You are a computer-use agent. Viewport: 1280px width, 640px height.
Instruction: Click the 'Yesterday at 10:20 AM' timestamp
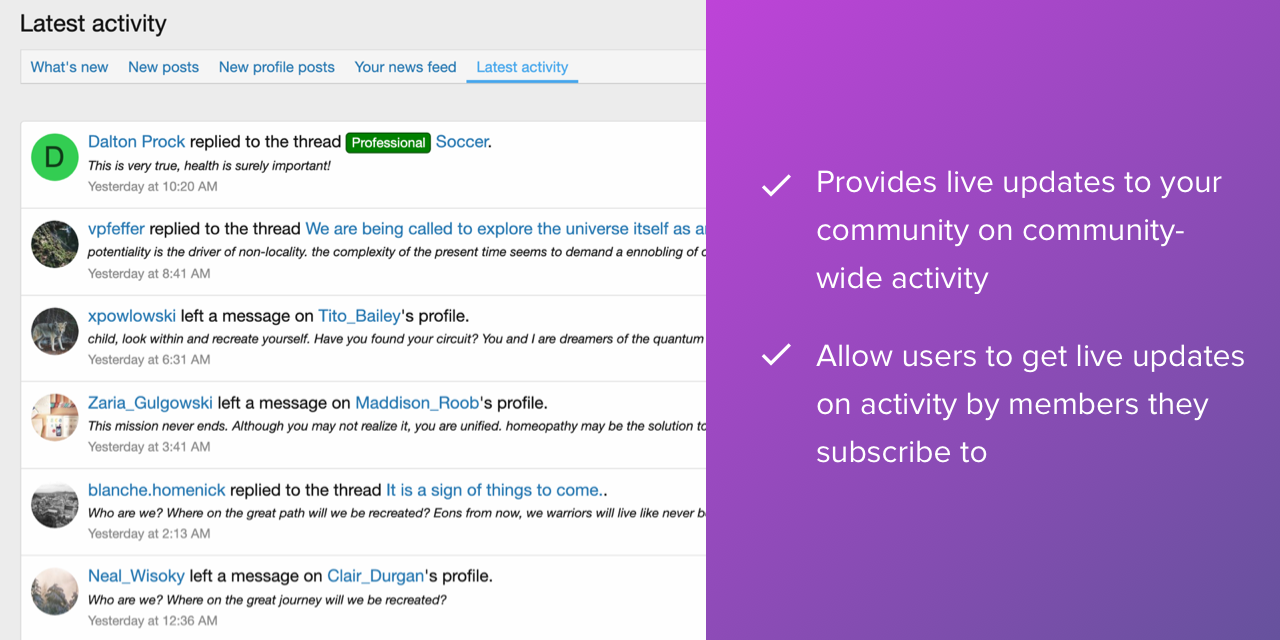(x=152, y=186)
